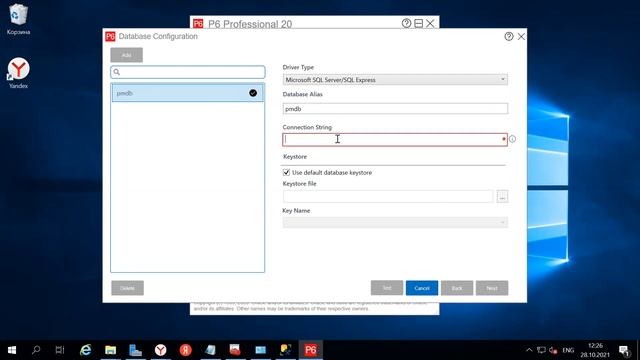Screen dimensions: 640x360
Task: Open Windows Start menu
Action: pyautogui.click(x=12, y=350)
